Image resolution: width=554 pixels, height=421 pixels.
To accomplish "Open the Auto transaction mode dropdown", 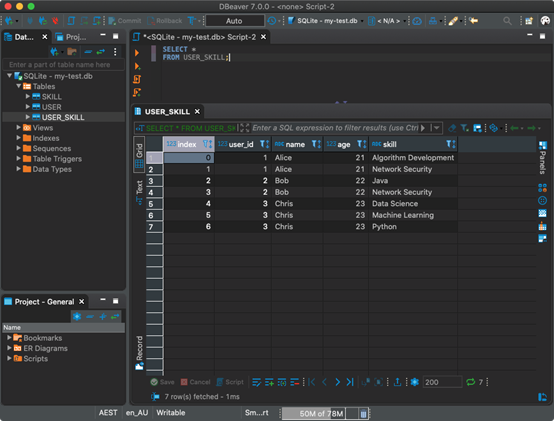I will click(x=235, y=21).
